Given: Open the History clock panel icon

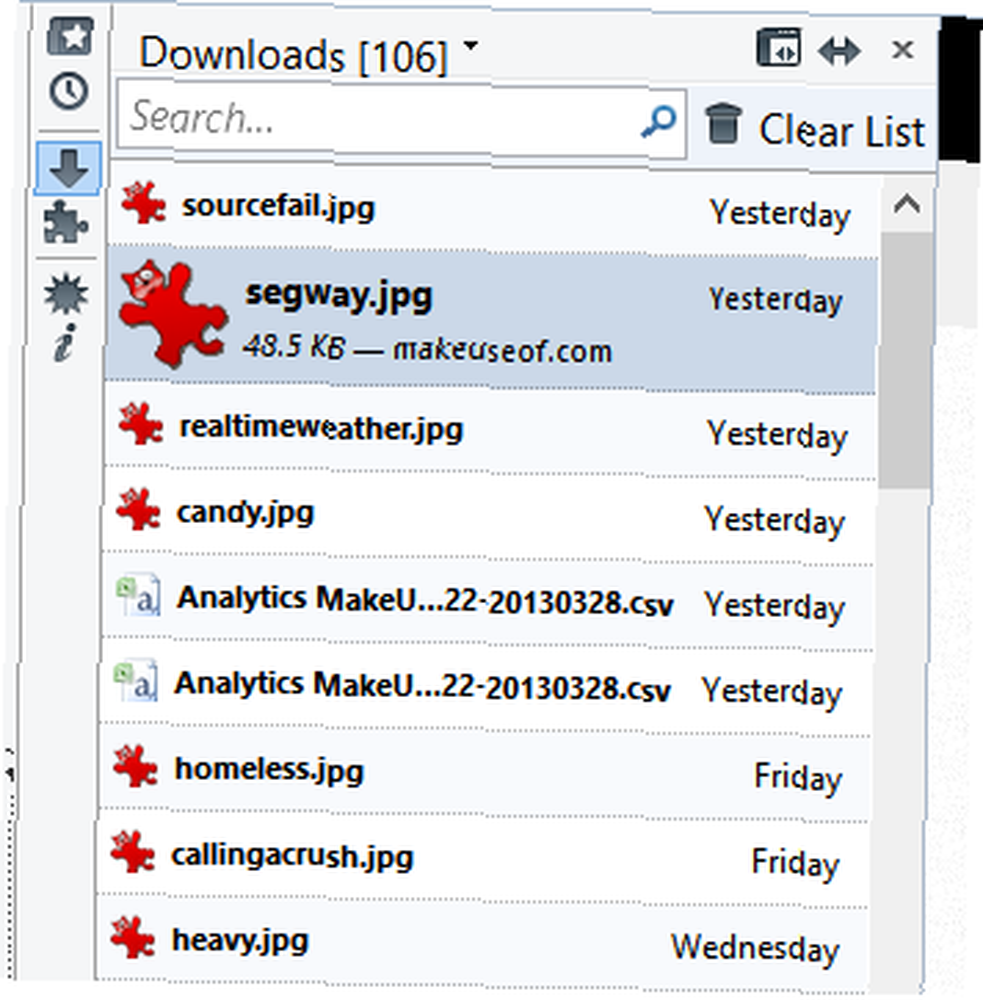Looking at the screenshot, I should (x=69, y=91).
